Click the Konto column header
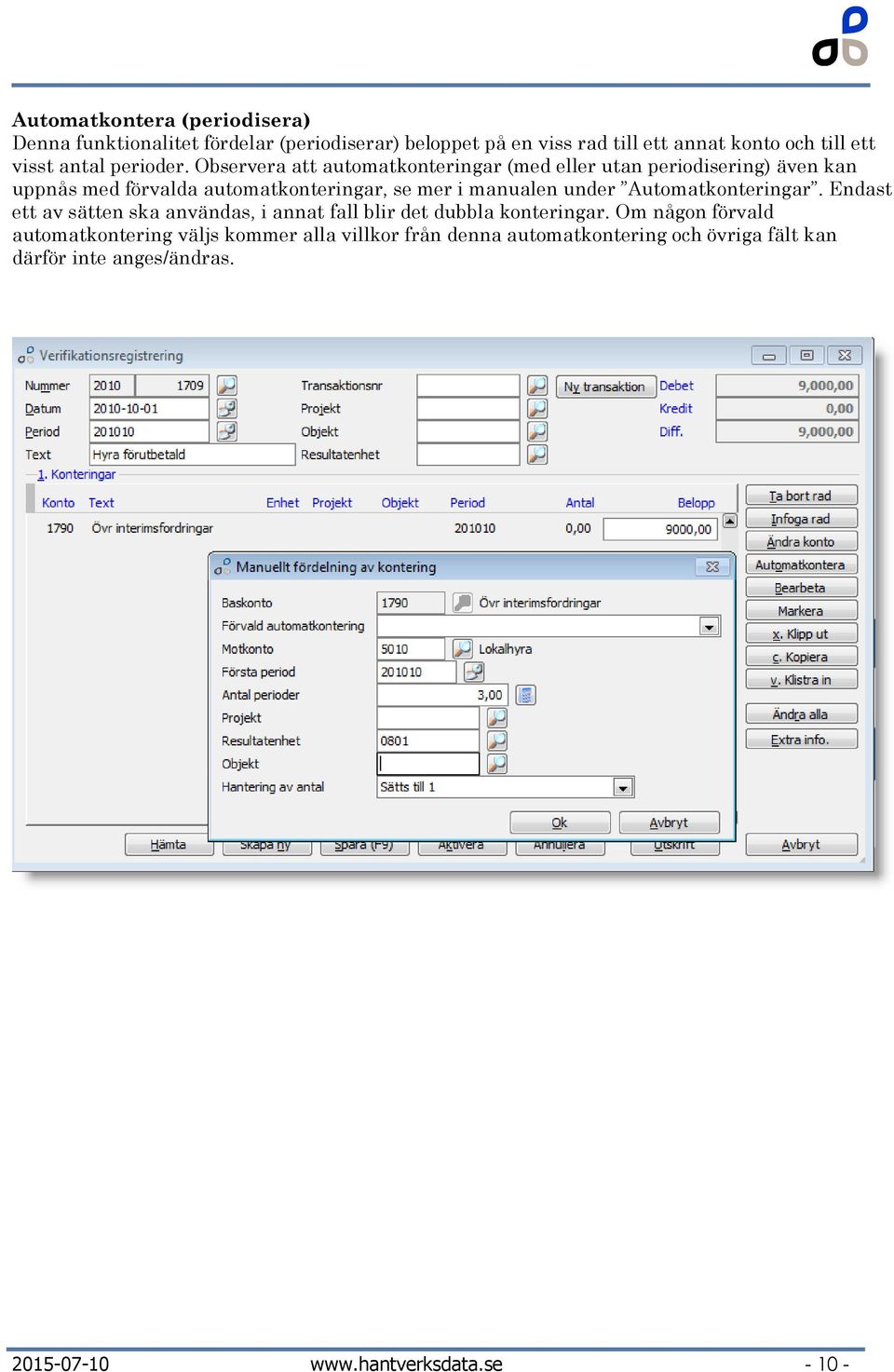This screenshot has width=894, height=1372. click(58, 502)
